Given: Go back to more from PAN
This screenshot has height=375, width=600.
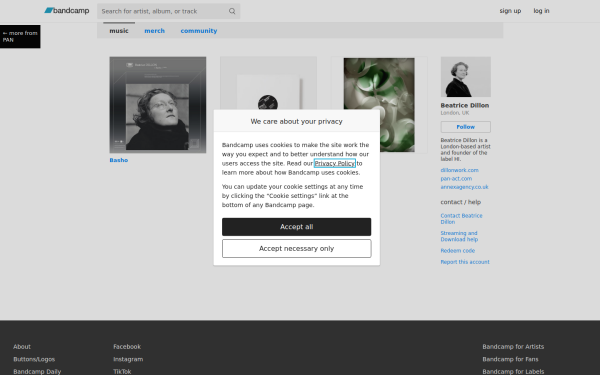Looking at the screenshot, I should tap(20, 36).
